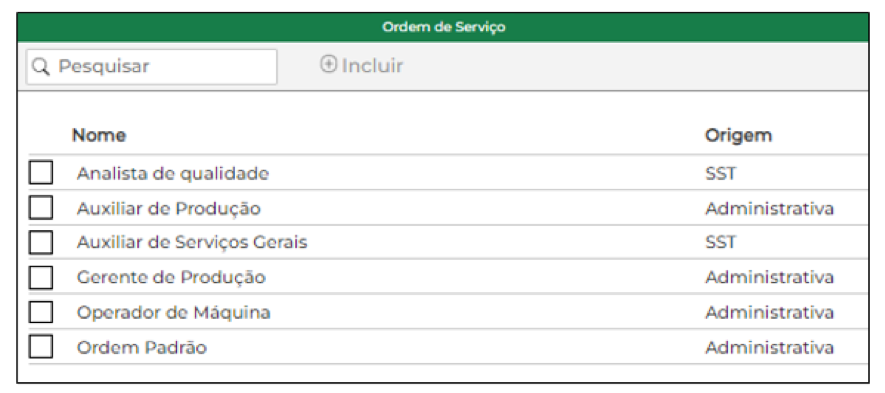Open the Ordem Padrão entry

[x=142, y=347]
